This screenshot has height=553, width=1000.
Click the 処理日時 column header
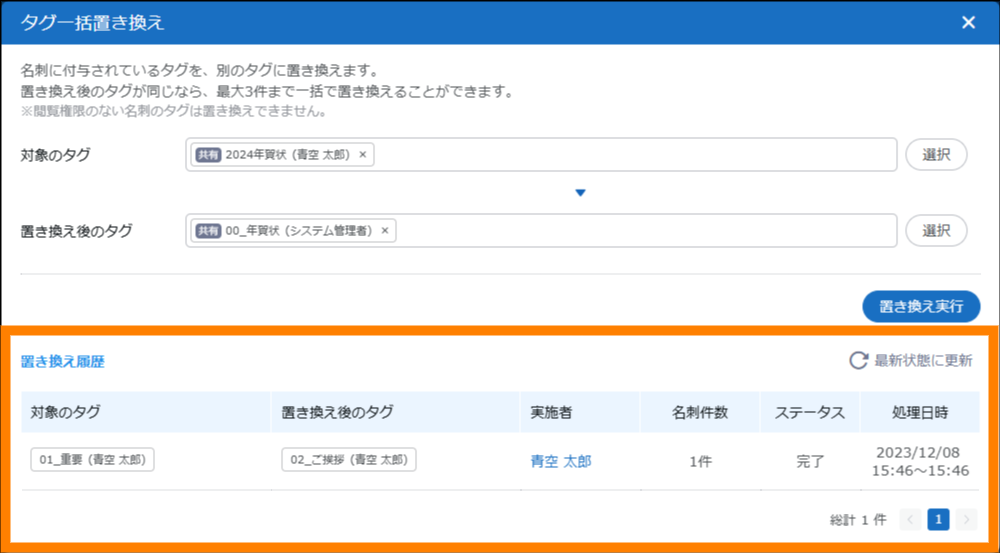click(920, 412)
